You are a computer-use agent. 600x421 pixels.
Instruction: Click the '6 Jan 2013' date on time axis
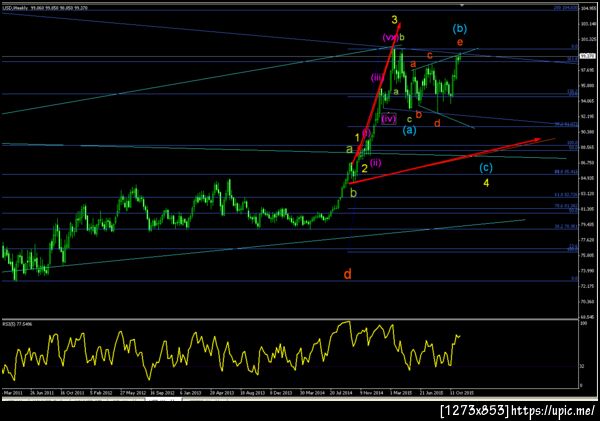pyautogui.click(x=190, y=393)
